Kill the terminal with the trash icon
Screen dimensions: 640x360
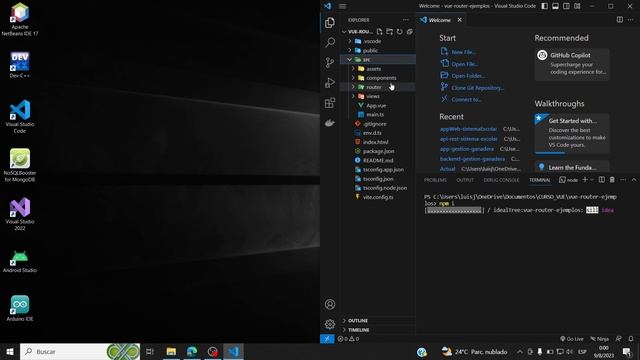[612, 180]
